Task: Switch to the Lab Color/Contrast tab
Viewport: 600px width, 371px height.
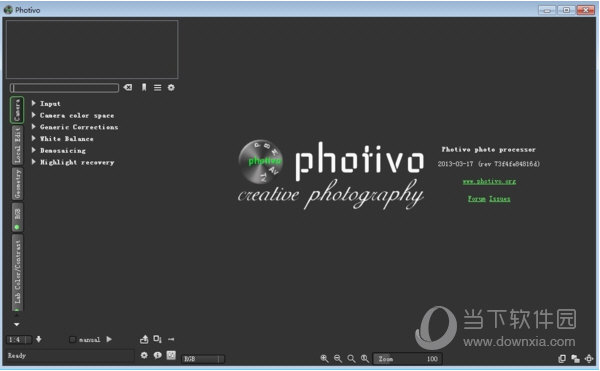Action: pyautogui.click(x=17, y=273)
